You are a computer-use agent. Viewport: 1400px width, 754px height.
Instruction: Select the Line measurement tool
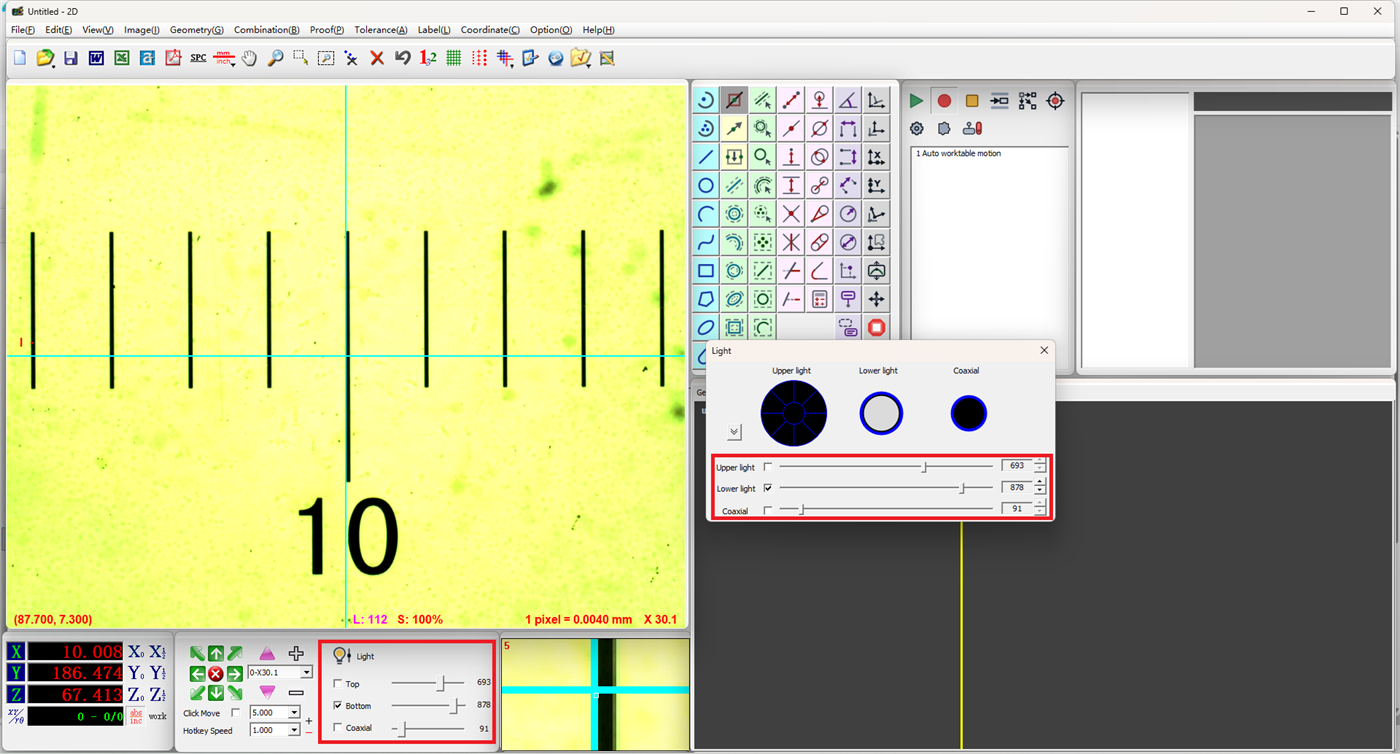706,157
